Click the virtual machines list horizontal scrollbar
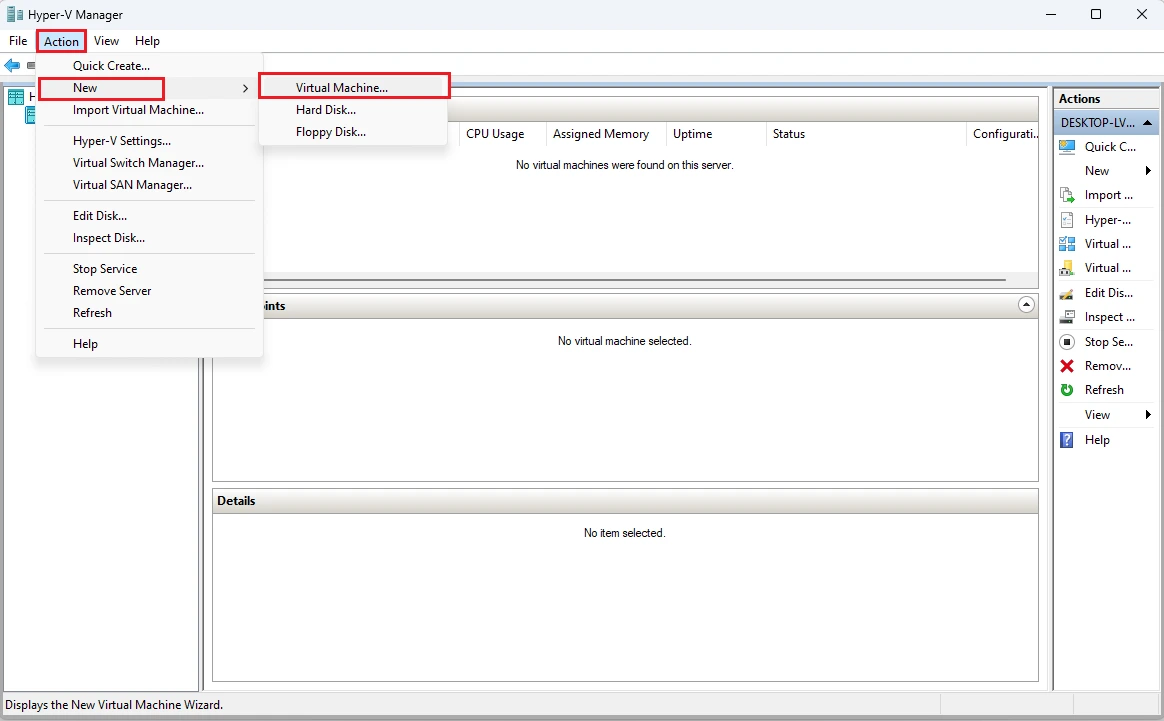The image size is (1164, 721). (x=635, y=280)
